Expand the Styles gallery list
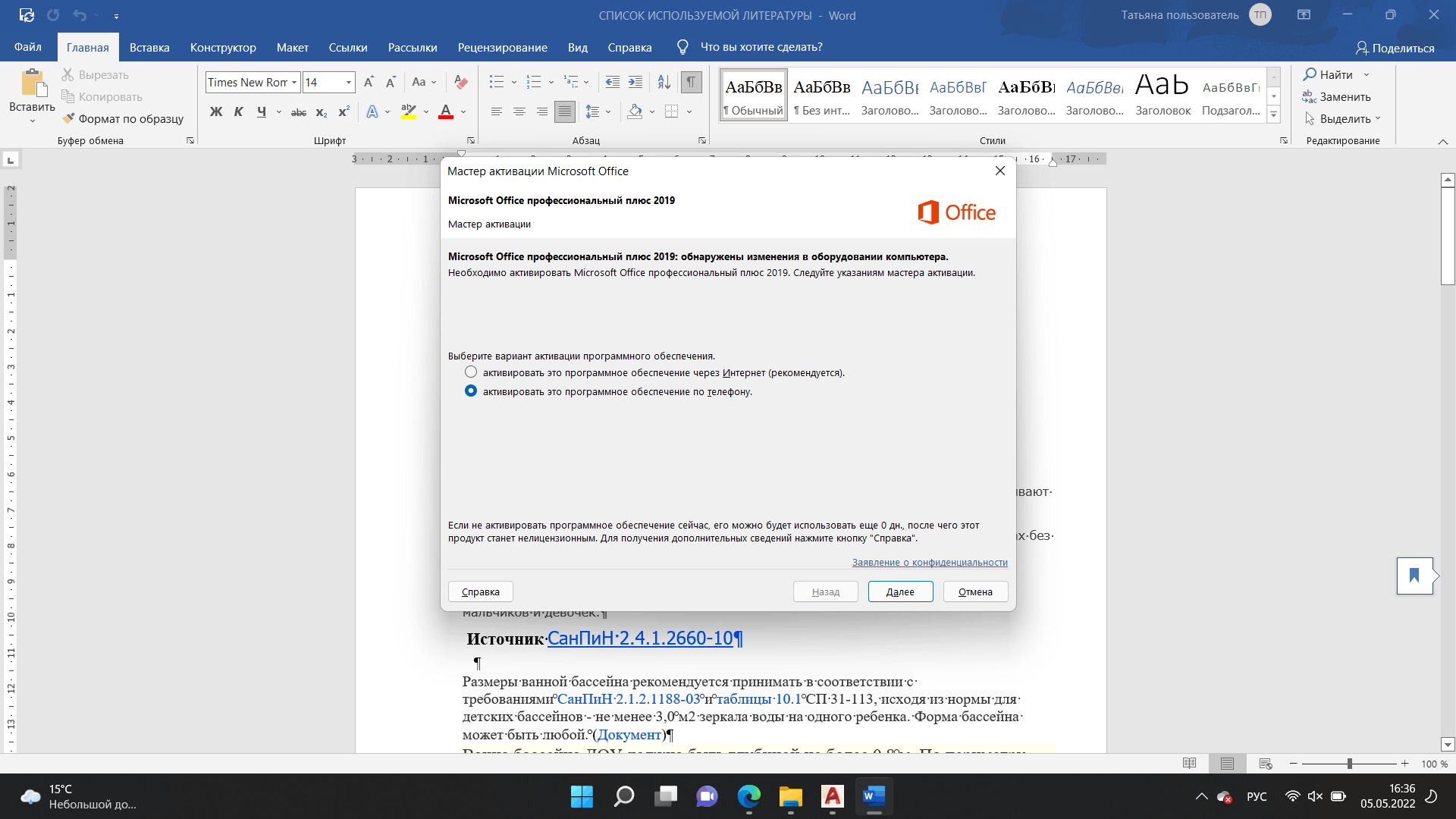This screenshot has width=1456, height=819. [1274, 115]
